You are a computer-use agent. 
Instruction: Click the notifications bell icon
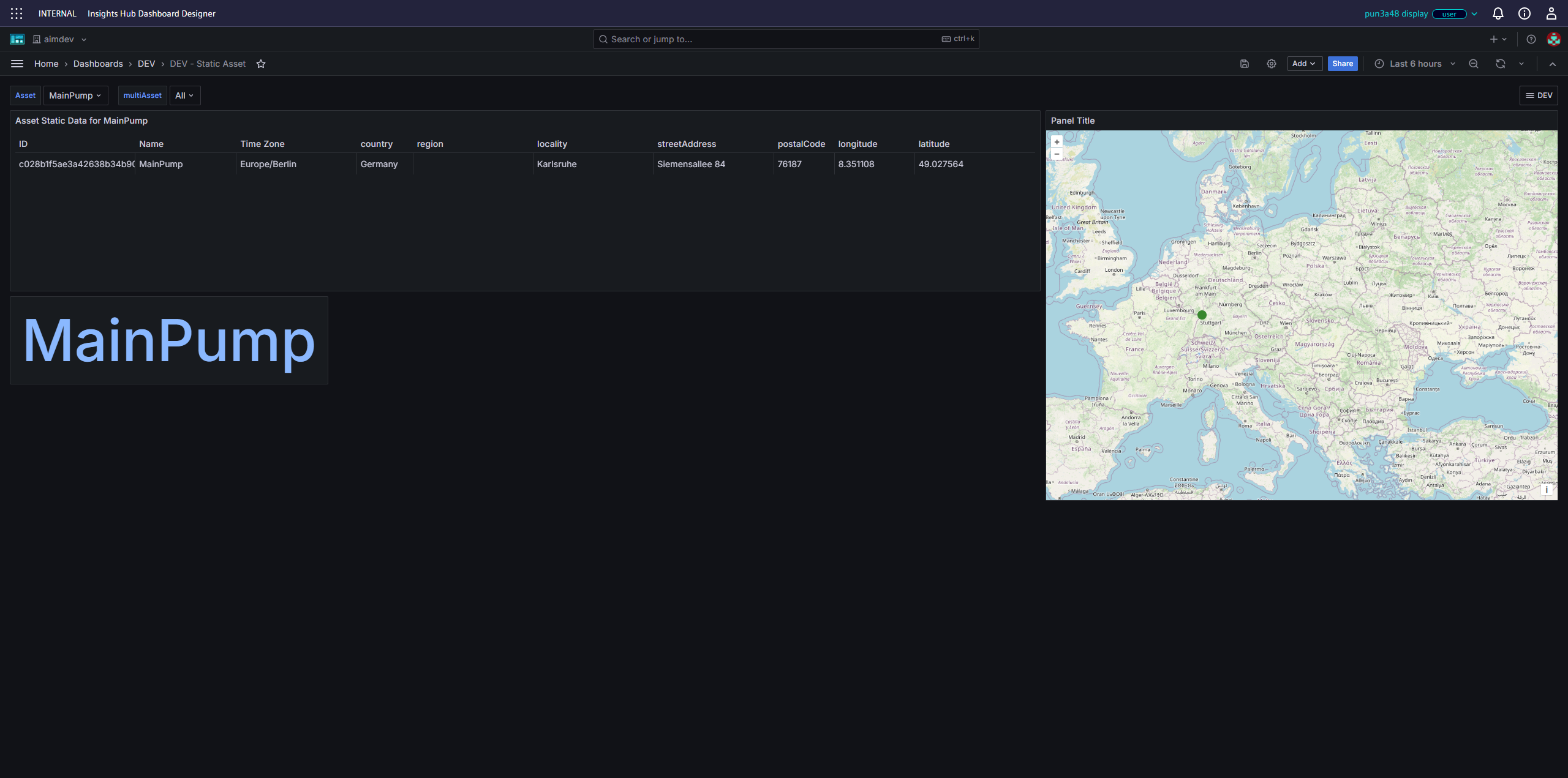(1498, 13)
